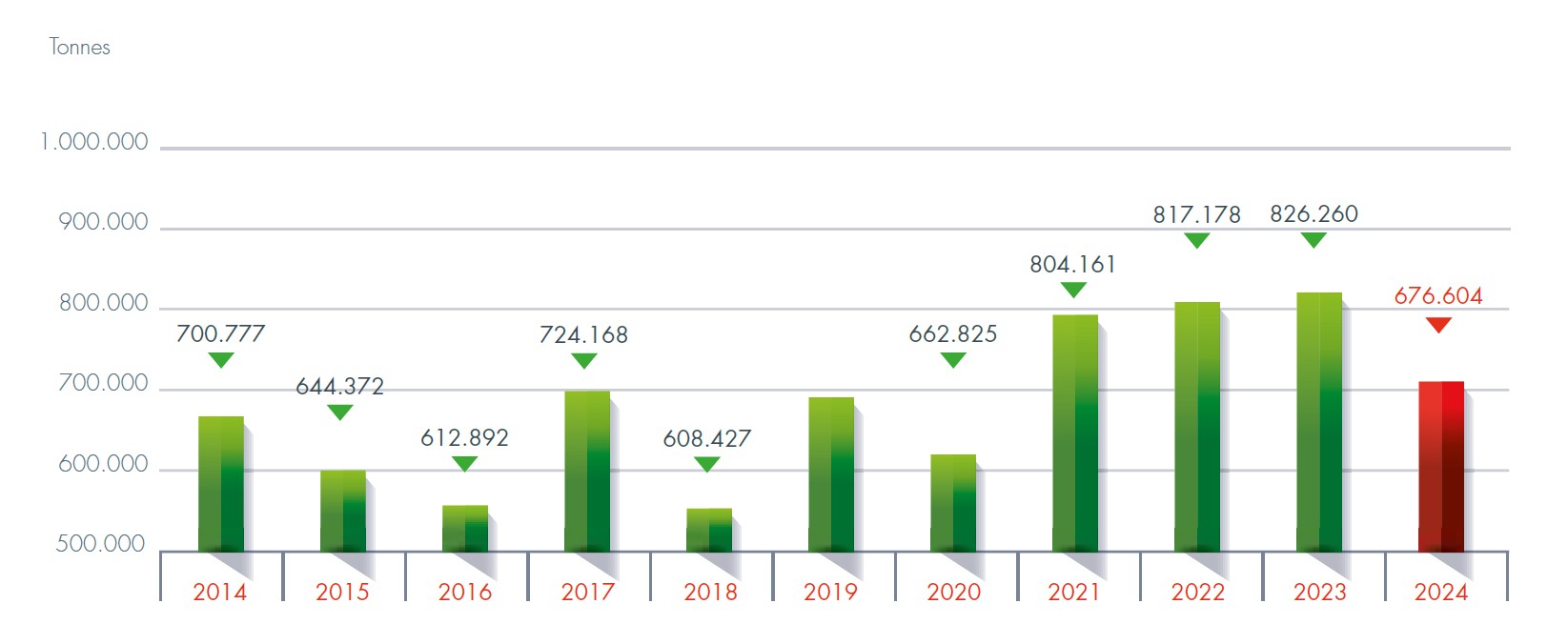1568x644 pixels.
Task: Click the green arrow marker under 644.372
Action: pyautogui.click(x=340, y=412)
